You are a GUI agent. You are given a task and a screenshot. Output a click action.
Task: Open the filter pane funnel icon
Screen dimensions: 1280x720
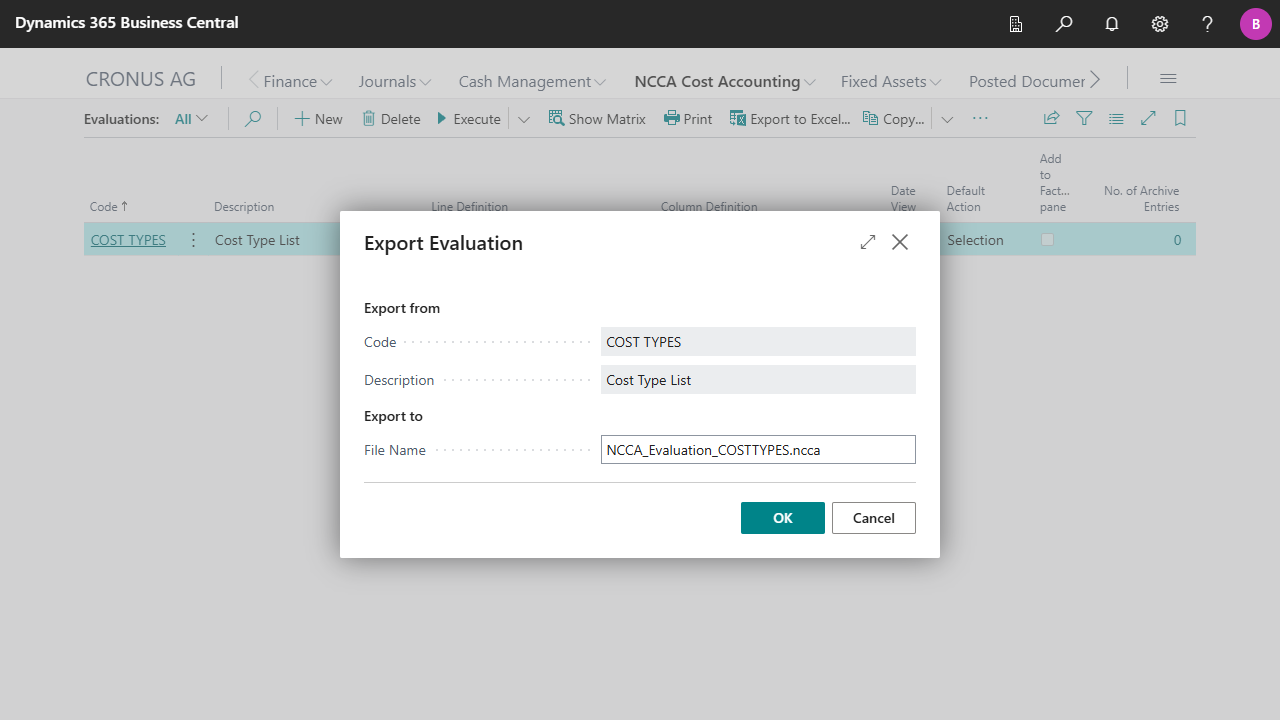pos(1084,118)
